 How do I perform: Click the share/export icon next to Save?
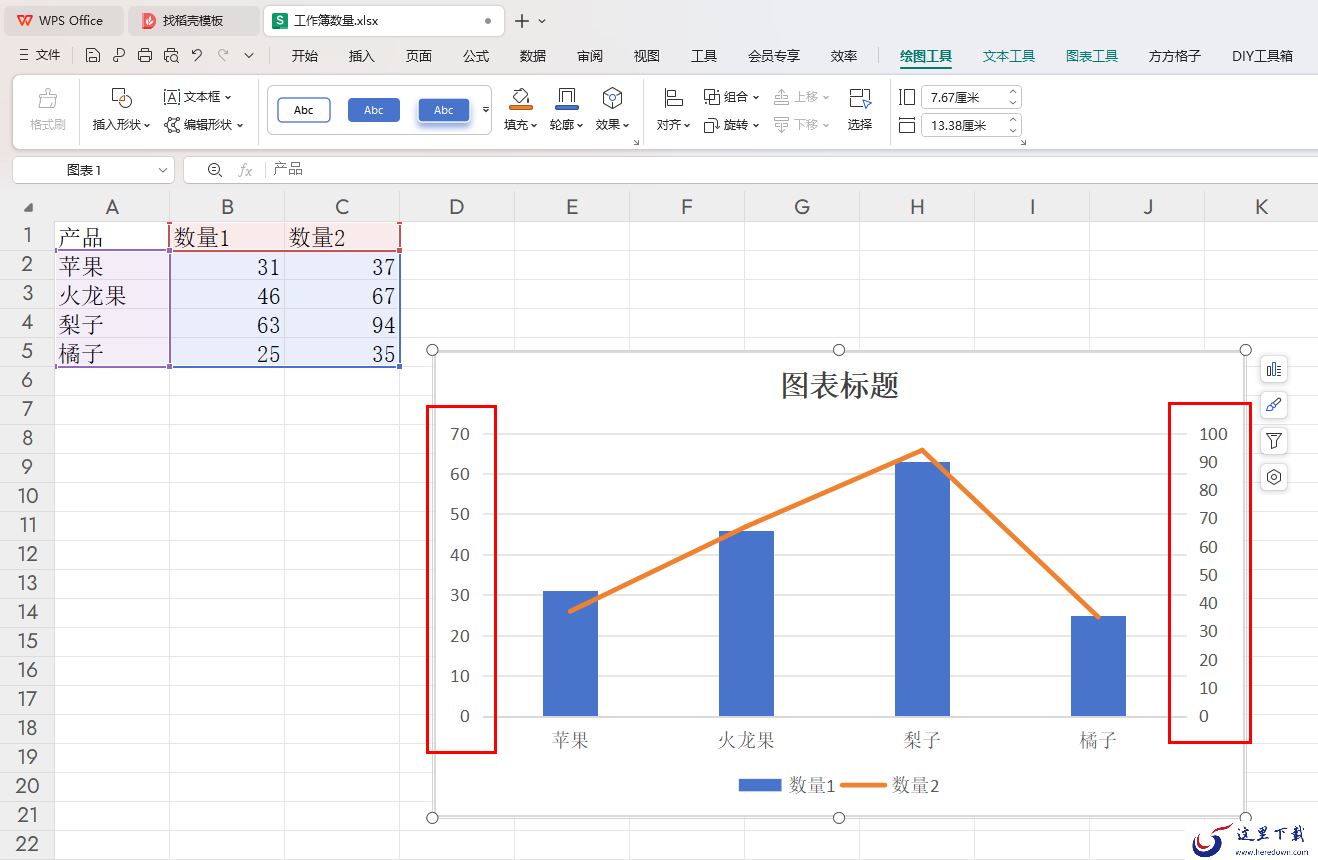[119, 56]
